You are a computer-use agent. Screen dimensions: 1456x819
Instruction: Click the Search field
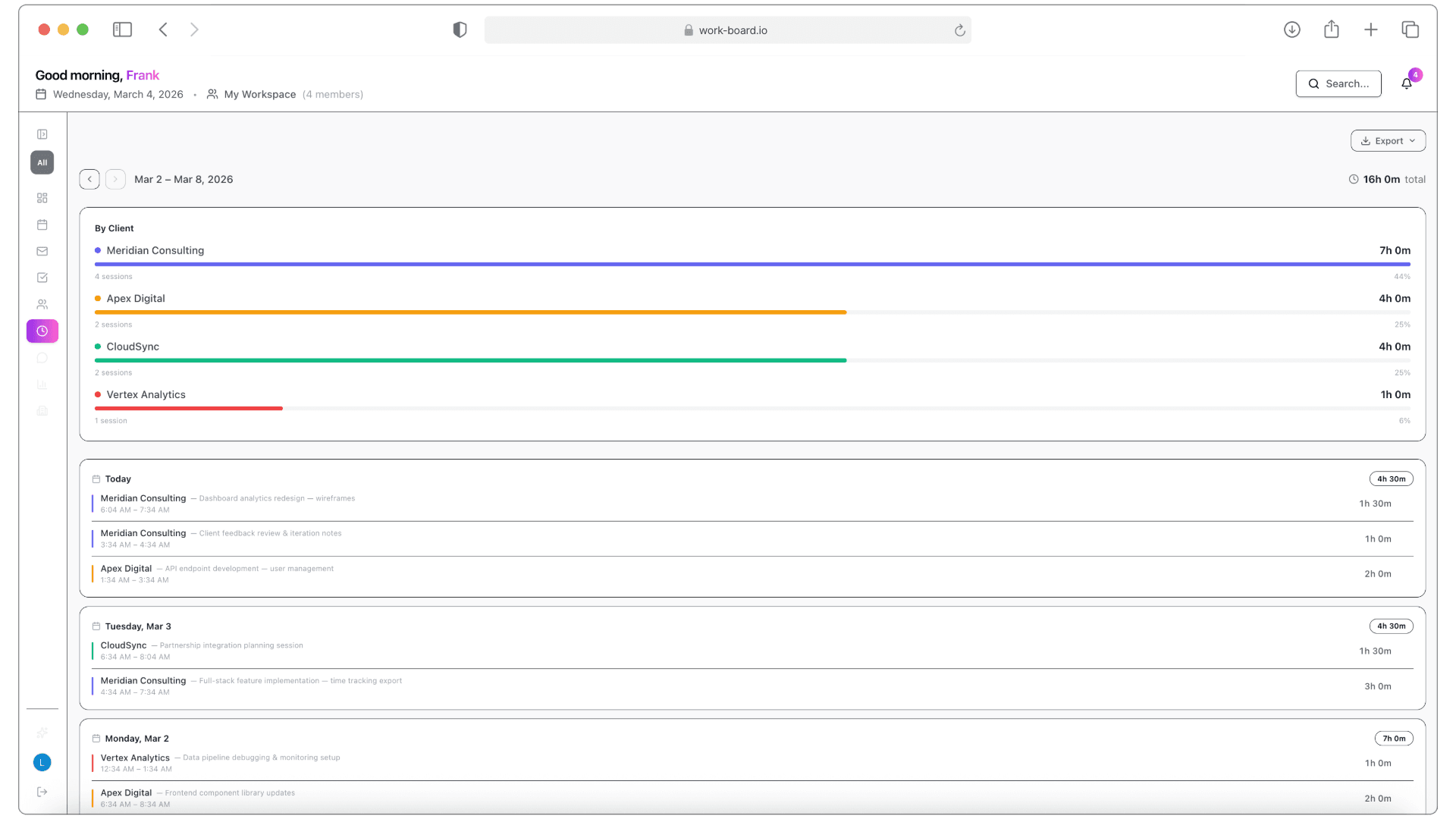click(x=1338, y=83)
